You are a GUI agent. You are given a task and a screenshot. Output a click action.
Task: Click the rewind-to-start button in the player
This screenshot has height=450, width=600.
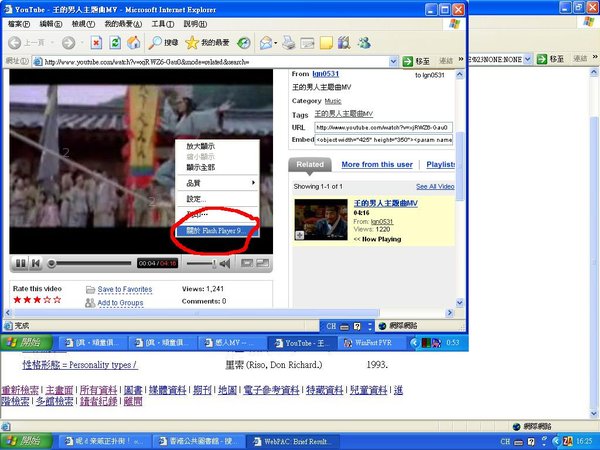[x=36, y=263]
